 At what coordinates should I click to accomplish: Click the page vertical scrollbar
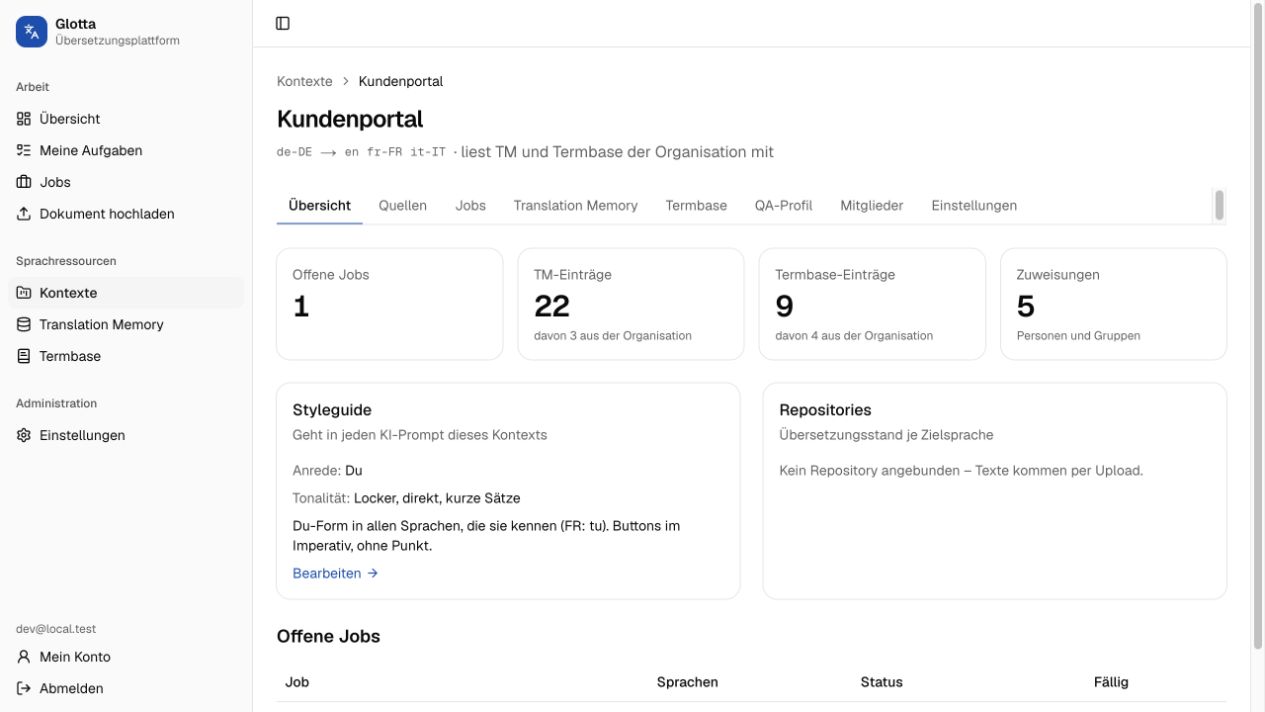pos(1258,325)
